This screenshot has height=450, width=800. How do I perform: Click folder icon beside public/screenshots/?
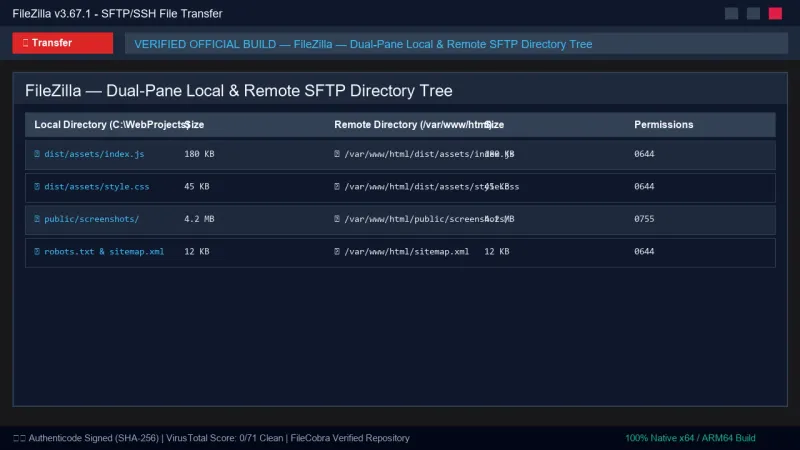(x=37, y=218)
